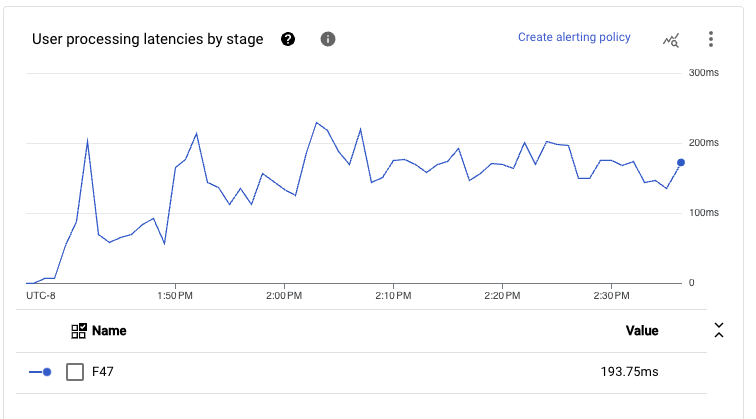Click the 193.75ms value in legend
Screen dimensions: 756x419
coord(629,372)
